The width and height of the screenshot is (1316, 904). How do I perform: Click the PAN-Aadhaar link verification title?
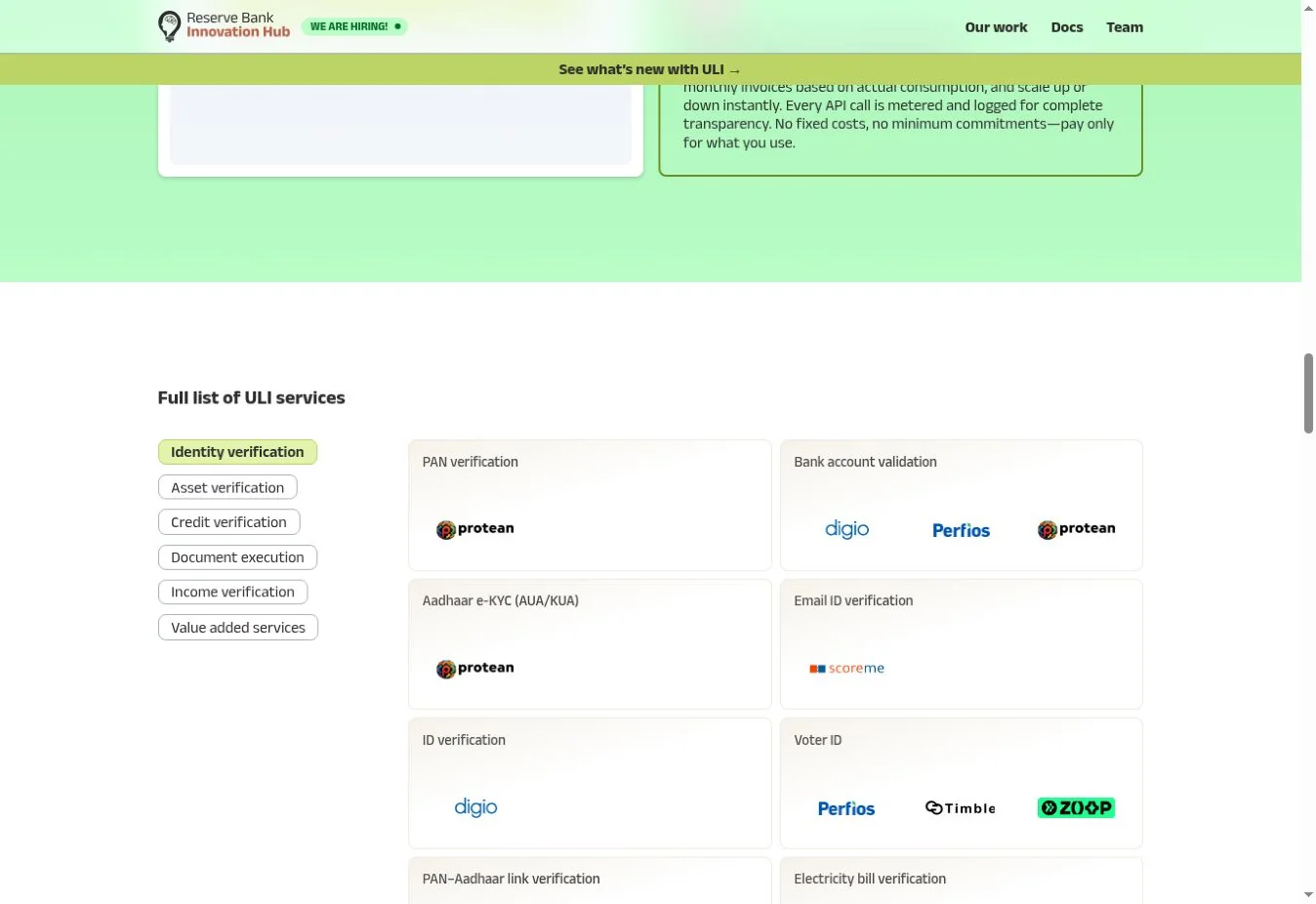pyautogui.click(x=511, y=879)
